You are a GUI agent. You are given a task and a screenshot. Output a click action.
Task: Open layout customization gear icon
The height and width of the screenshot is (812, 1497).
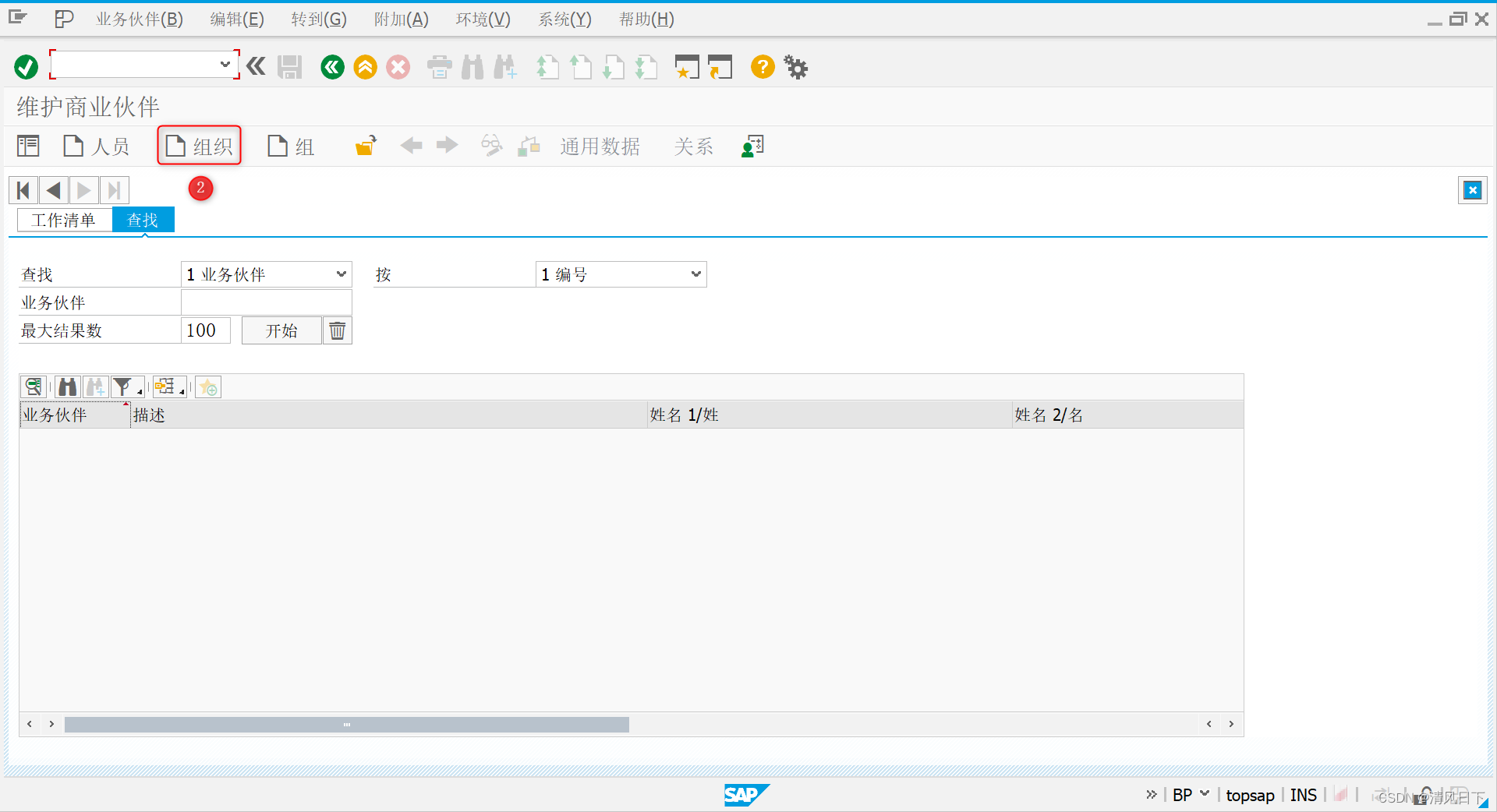tap(795, 67)
